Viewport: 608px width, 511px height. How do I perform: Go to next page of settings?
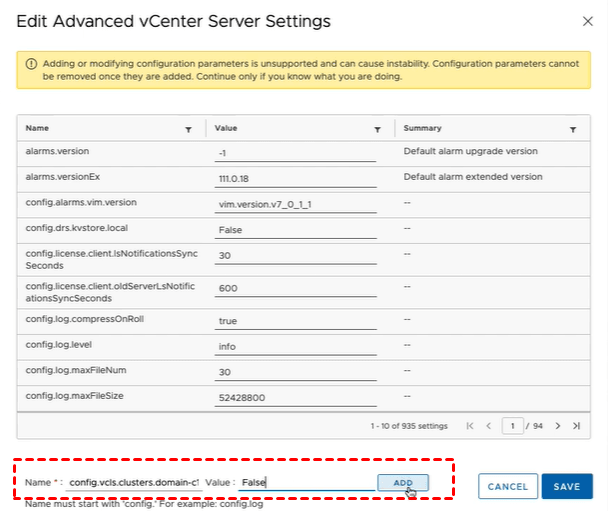click(558, 426)
